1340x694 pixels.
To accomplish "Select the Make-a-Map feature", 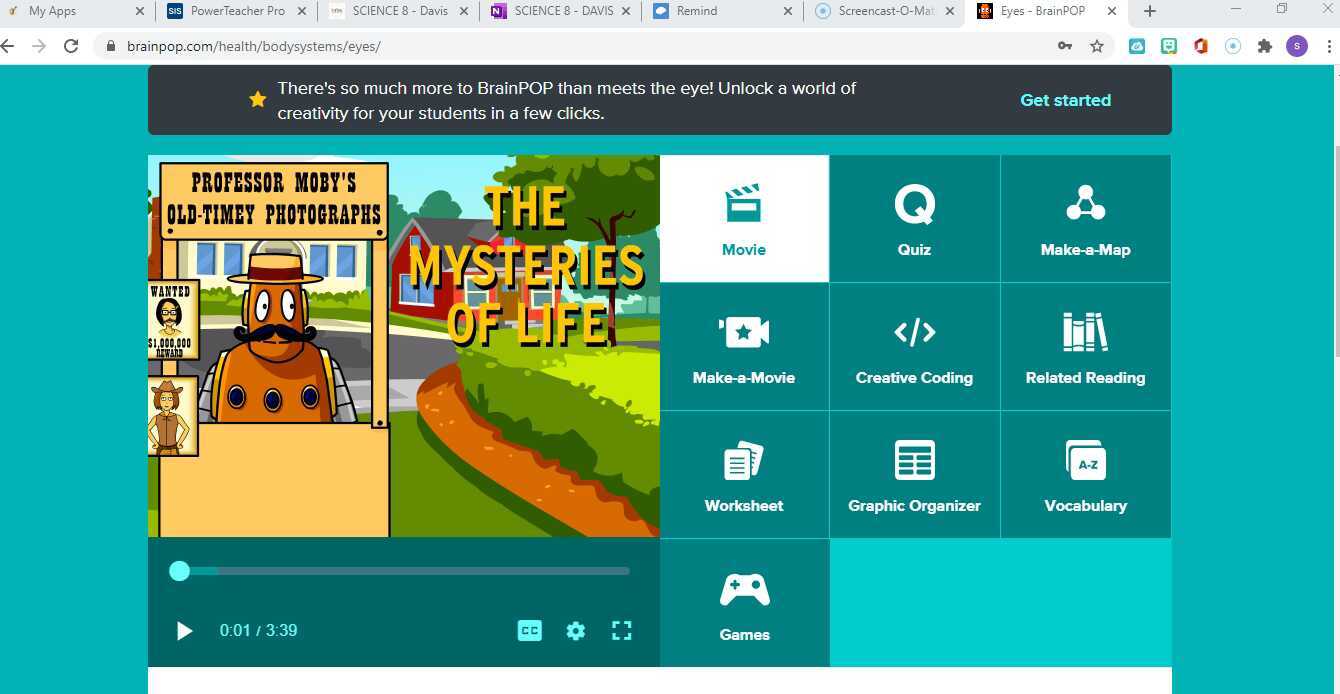I will click(1085, 218).
